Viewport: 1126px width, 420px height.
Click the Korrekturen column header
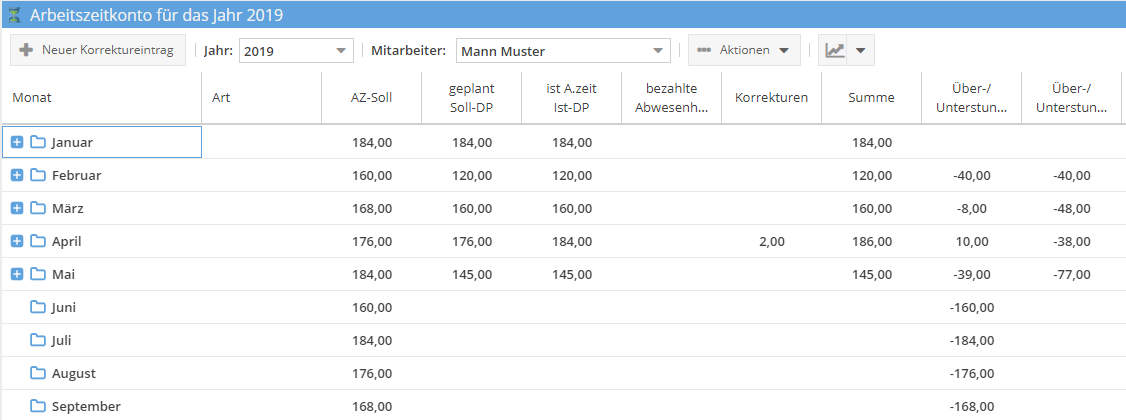click(771, 98)
